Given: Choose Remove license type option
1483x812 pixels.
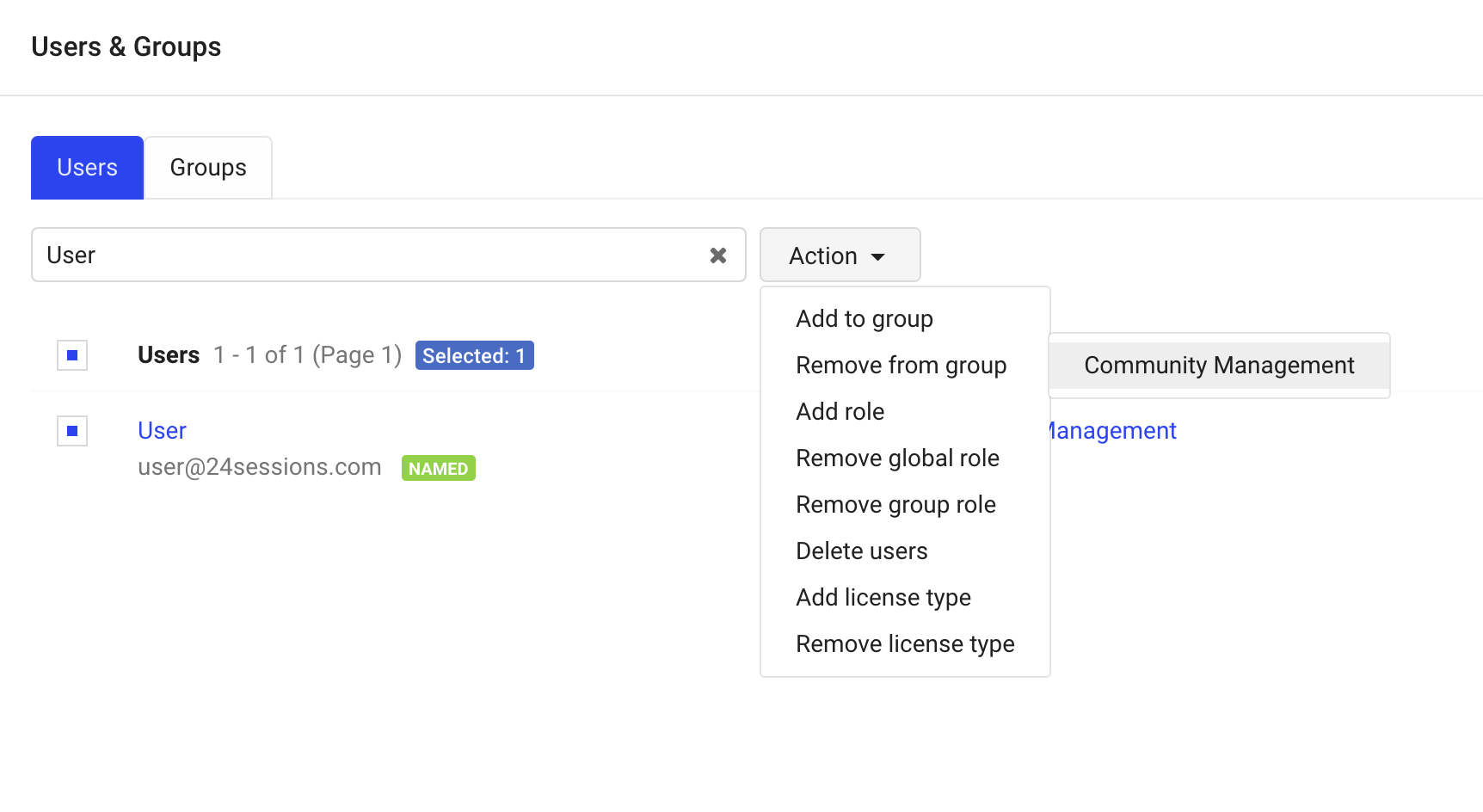Looking at the screenshot, I should coord(905,644).
